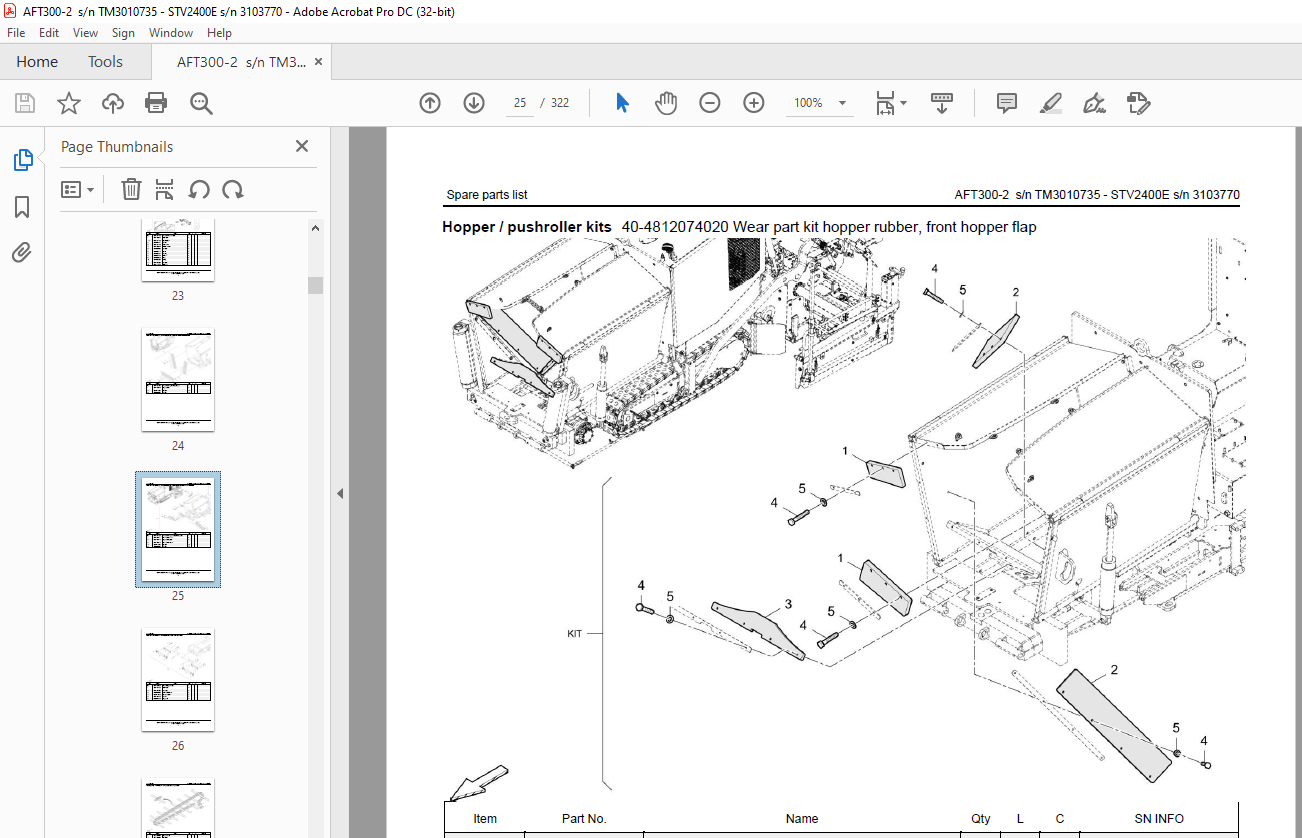Rotate the page clockwise
The height and width of the screenshot is (838, 1302).
pyautogui.click(x=233, y=189)
